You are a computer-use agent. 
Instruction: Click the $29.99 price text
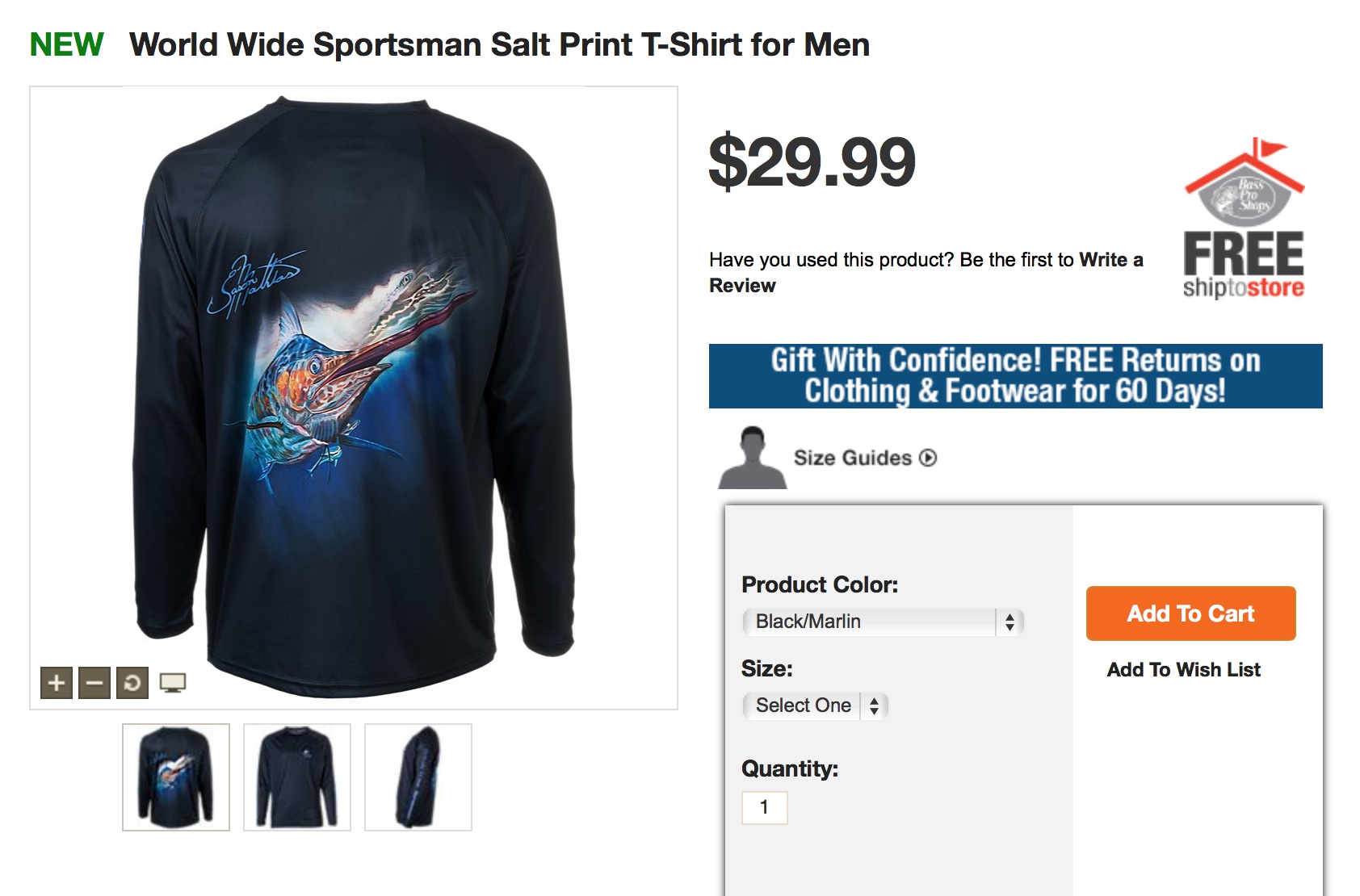812,162
